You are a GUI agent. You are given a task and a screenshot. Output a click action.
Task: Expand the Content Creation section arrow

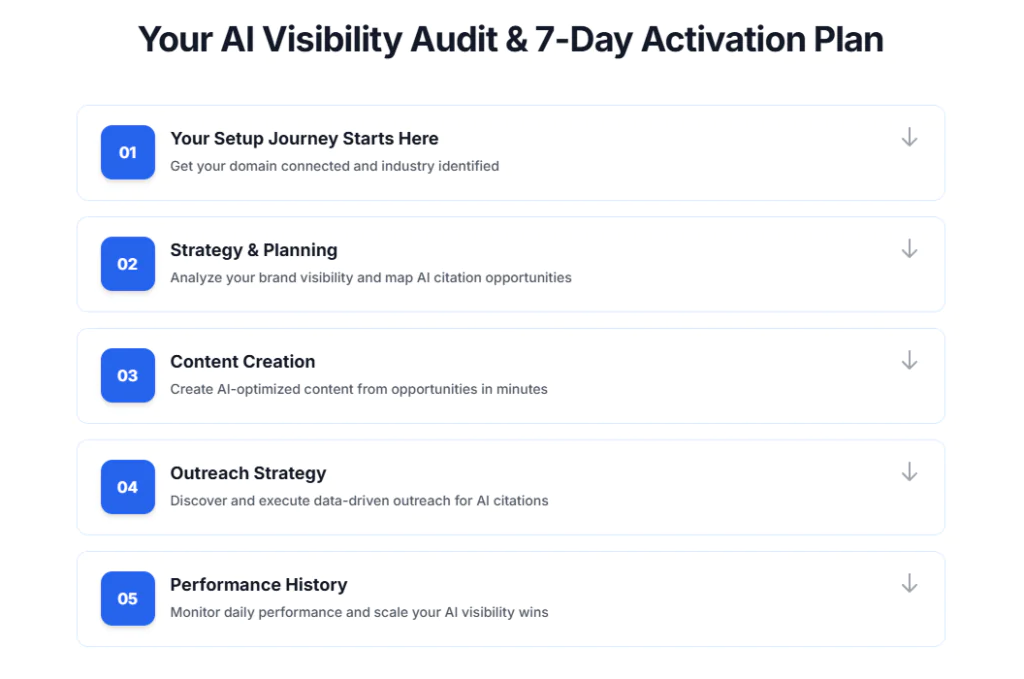pos(909,361)
